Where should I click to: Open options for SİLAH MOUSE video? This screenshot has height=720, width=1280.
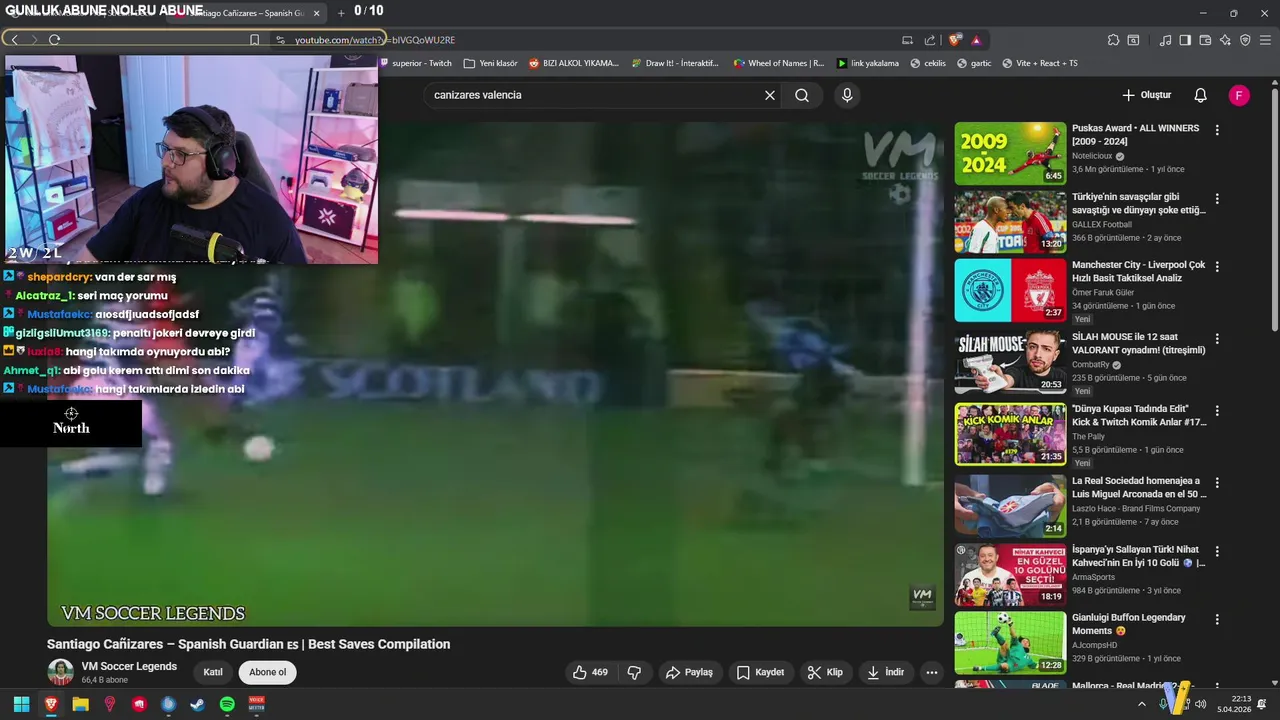pos(1217,339)
